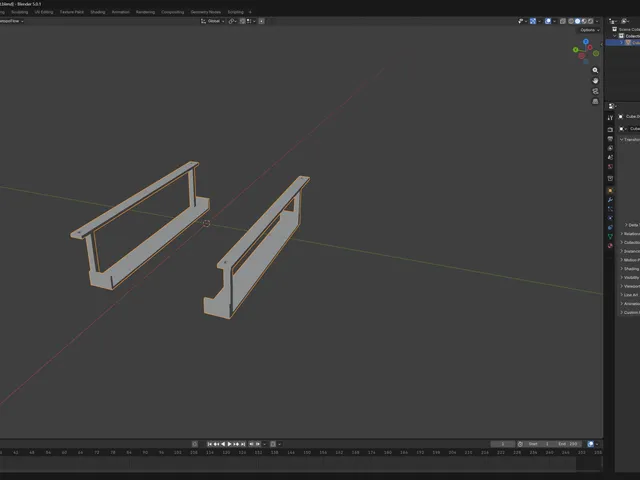The image size is (640, 480).
Task: Expand the Relations panel
Action: [629, 234]
